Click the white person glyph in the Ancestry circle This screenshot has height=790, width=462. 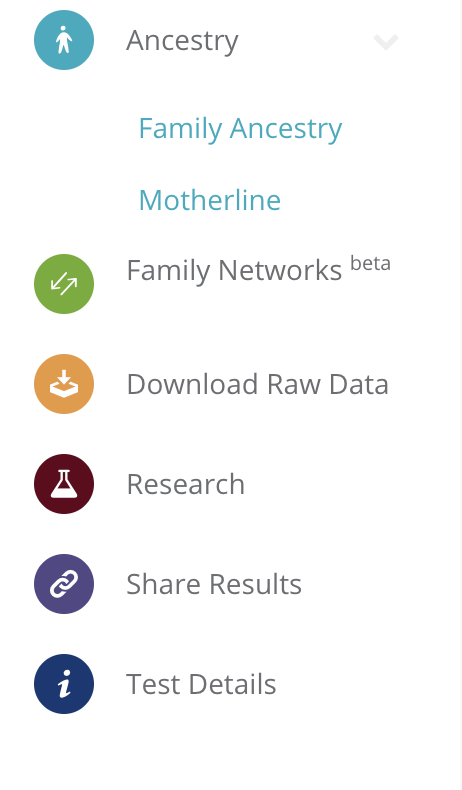point(63,40)
